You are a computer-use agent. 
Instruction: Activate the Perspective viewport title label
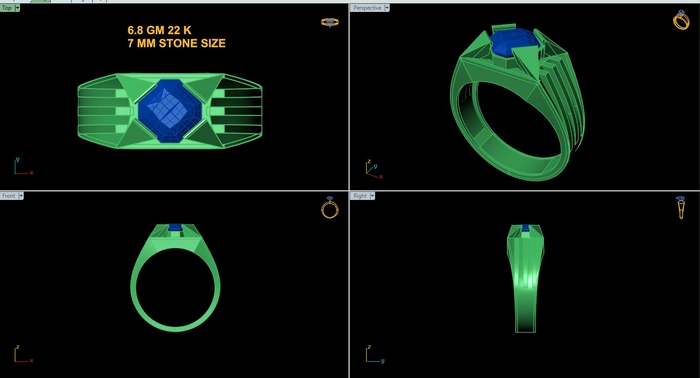pos(367,8)
